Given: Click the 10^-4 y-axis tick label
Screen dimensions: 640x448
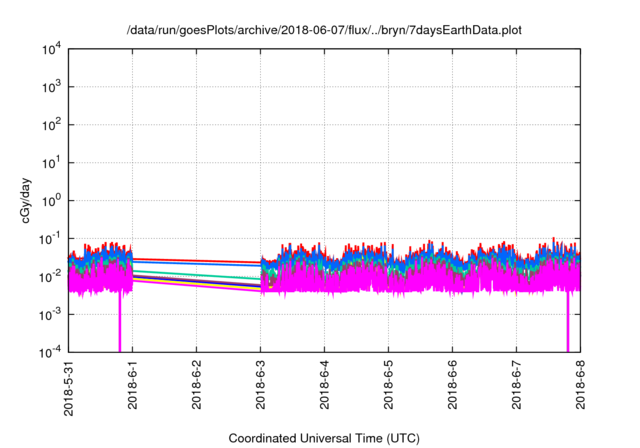Looking at the screenshot, I should pyautogui.click(x=50, y=352).
